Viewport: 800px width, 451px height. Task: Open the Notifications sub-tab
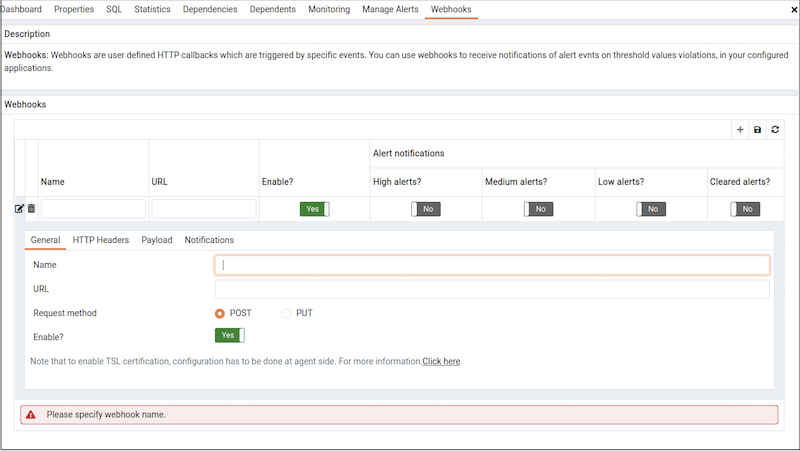[209, 240]
